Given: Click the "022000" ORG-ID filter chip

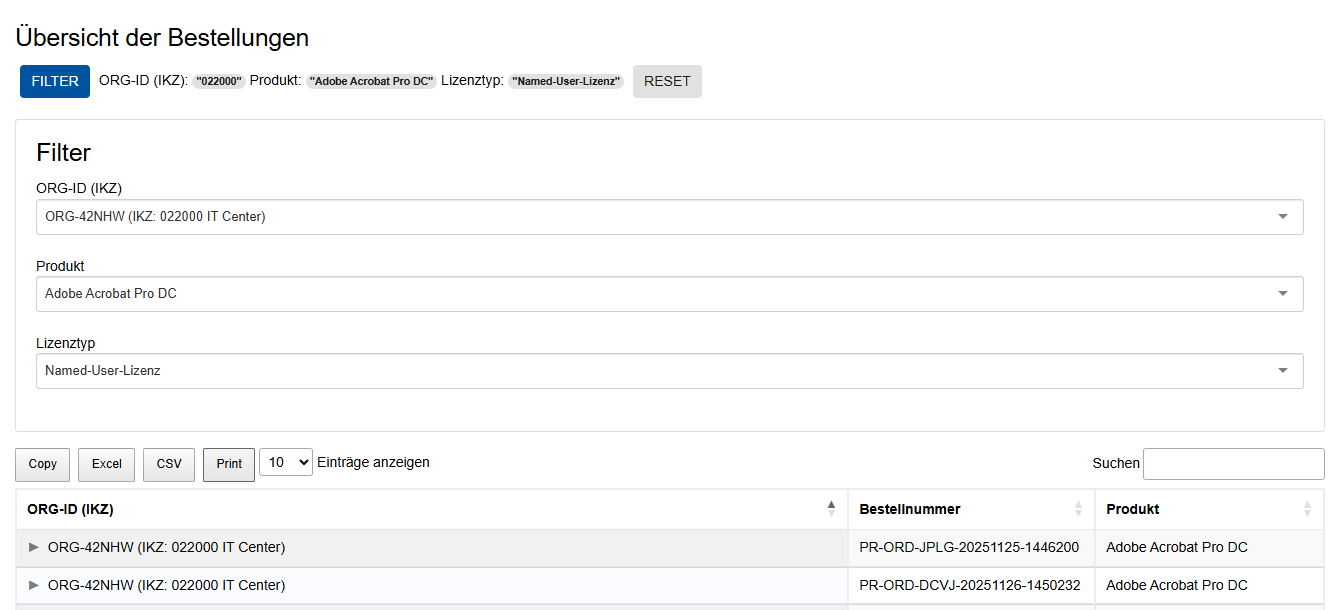Looking at the screenshot, I should 219,82.
